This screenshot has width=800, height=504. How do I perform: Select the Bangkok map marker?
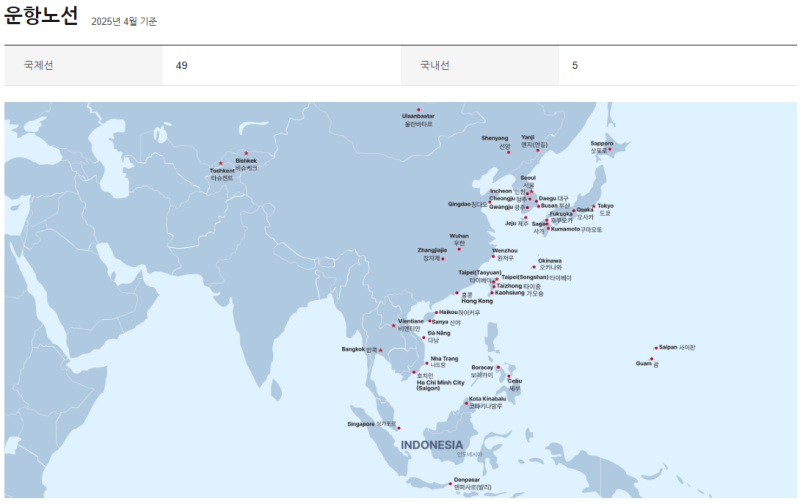380,350
